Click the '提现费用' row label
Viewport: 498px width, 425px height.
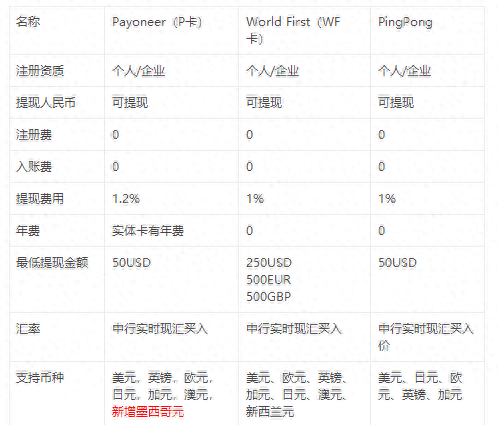[40, 199]
